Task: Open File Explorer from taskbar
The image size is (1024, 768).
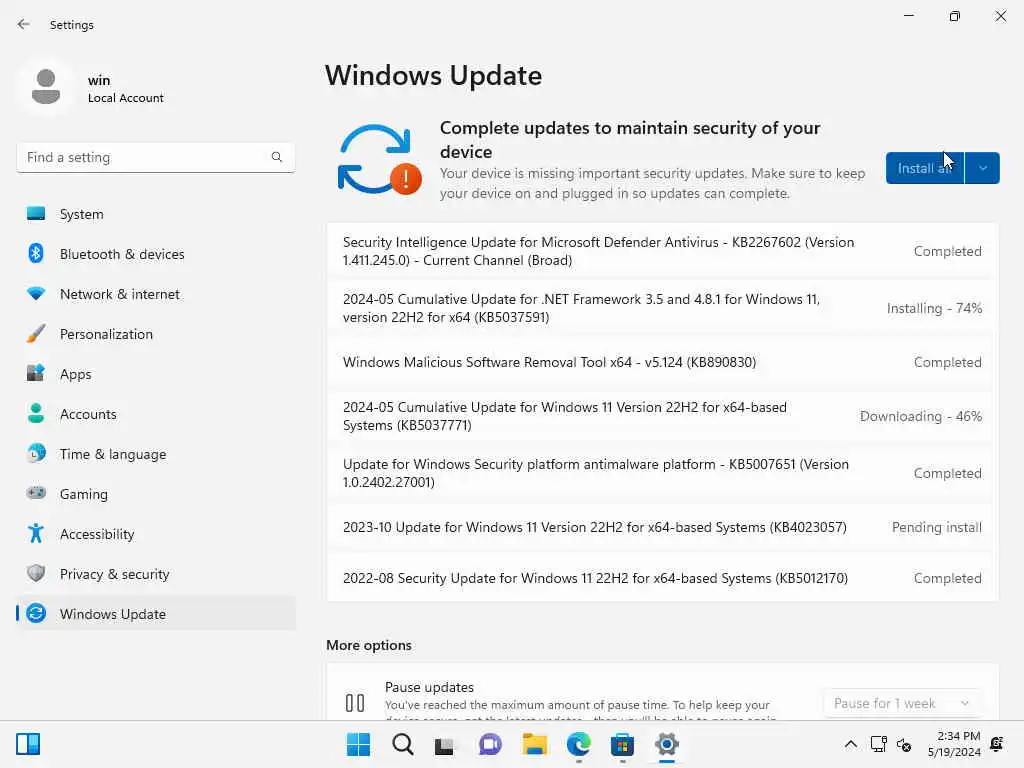Action: point(534,744)
